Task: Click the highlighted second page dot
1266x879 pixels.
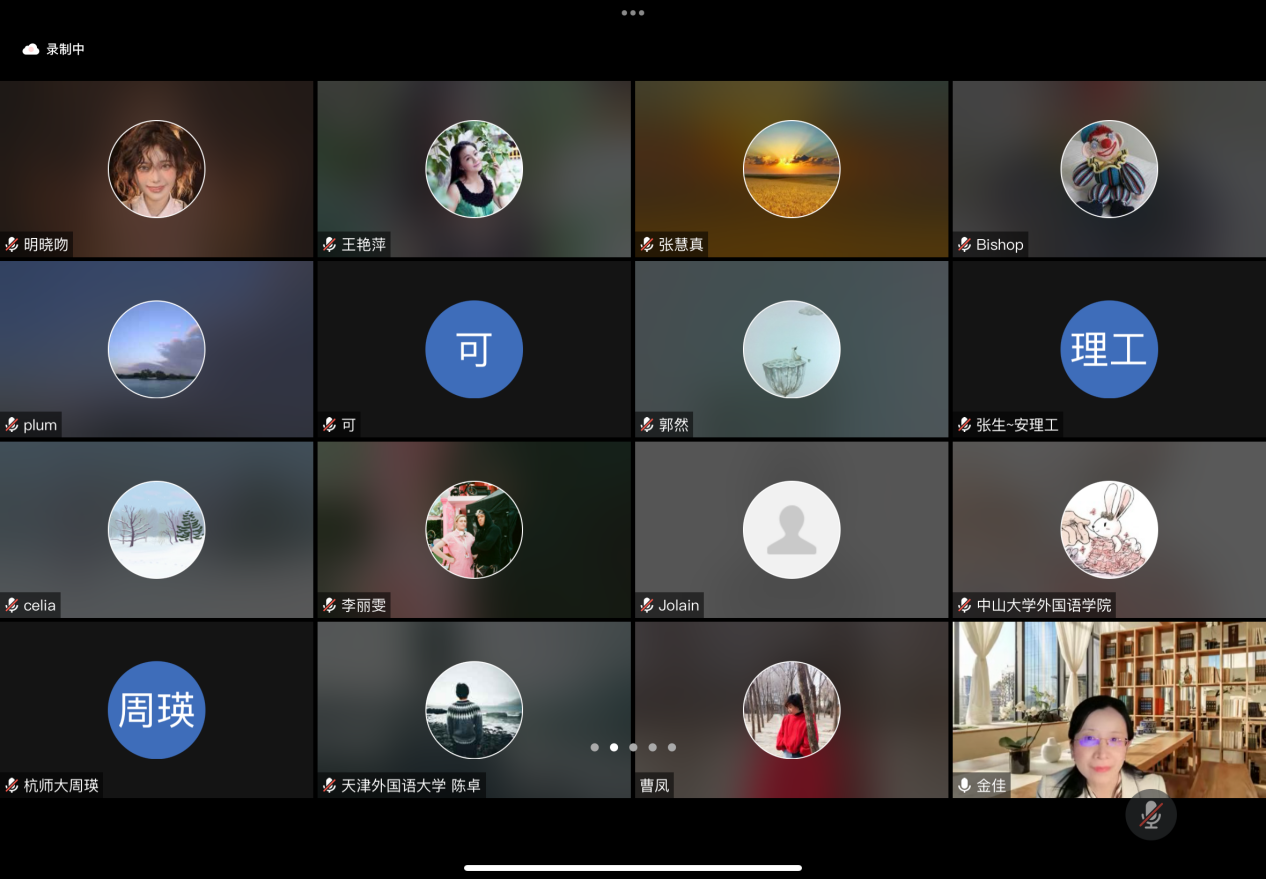Action: click(x=614, y=747)
